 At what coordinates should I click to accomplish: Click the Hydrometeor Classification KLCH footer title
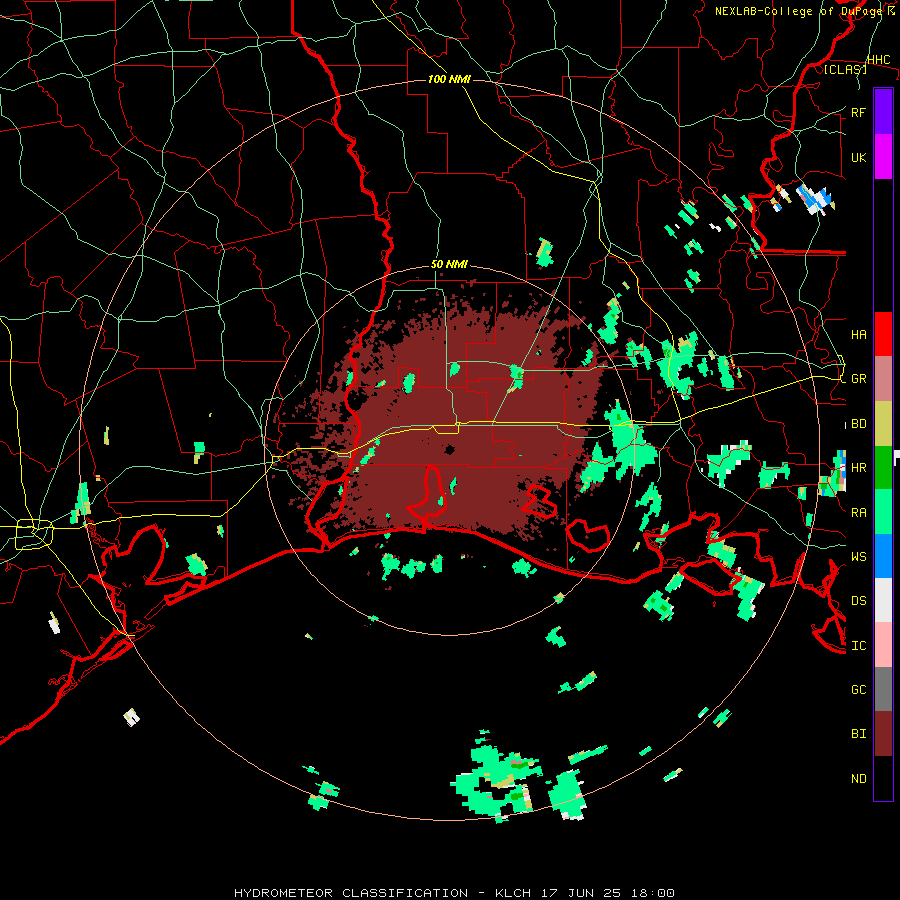pyautogui.click(x=454, y=893)
